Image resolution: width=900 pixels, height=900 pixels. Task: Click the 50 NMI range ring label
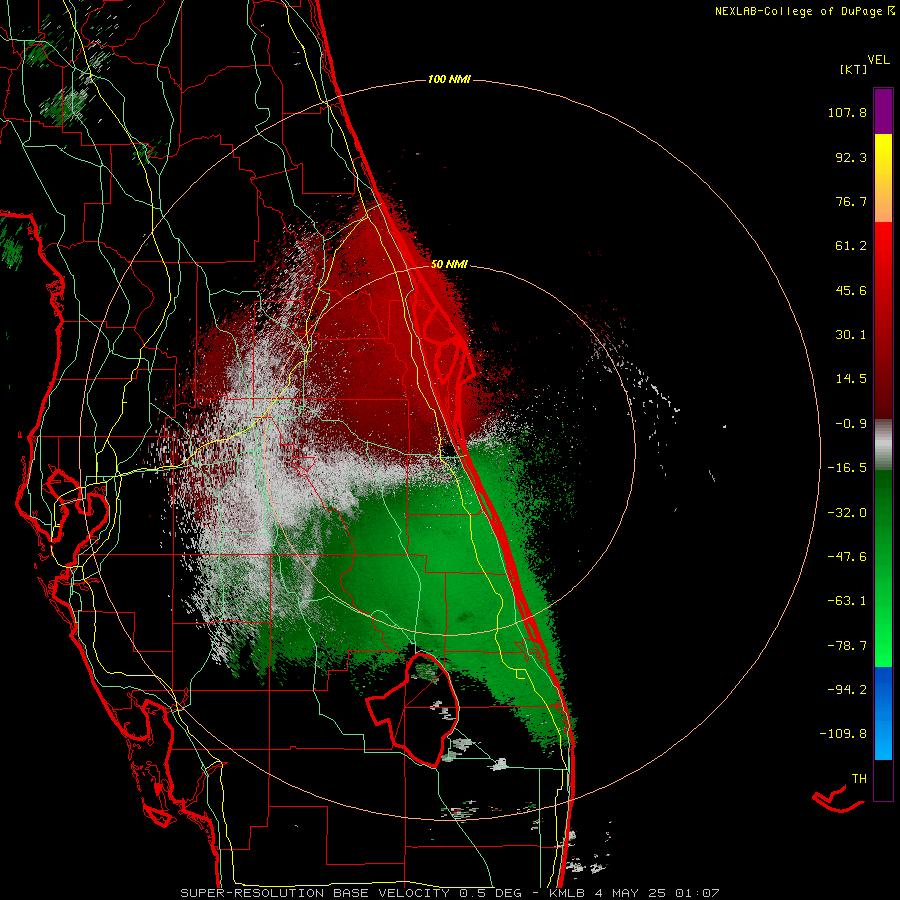[449, 264]
